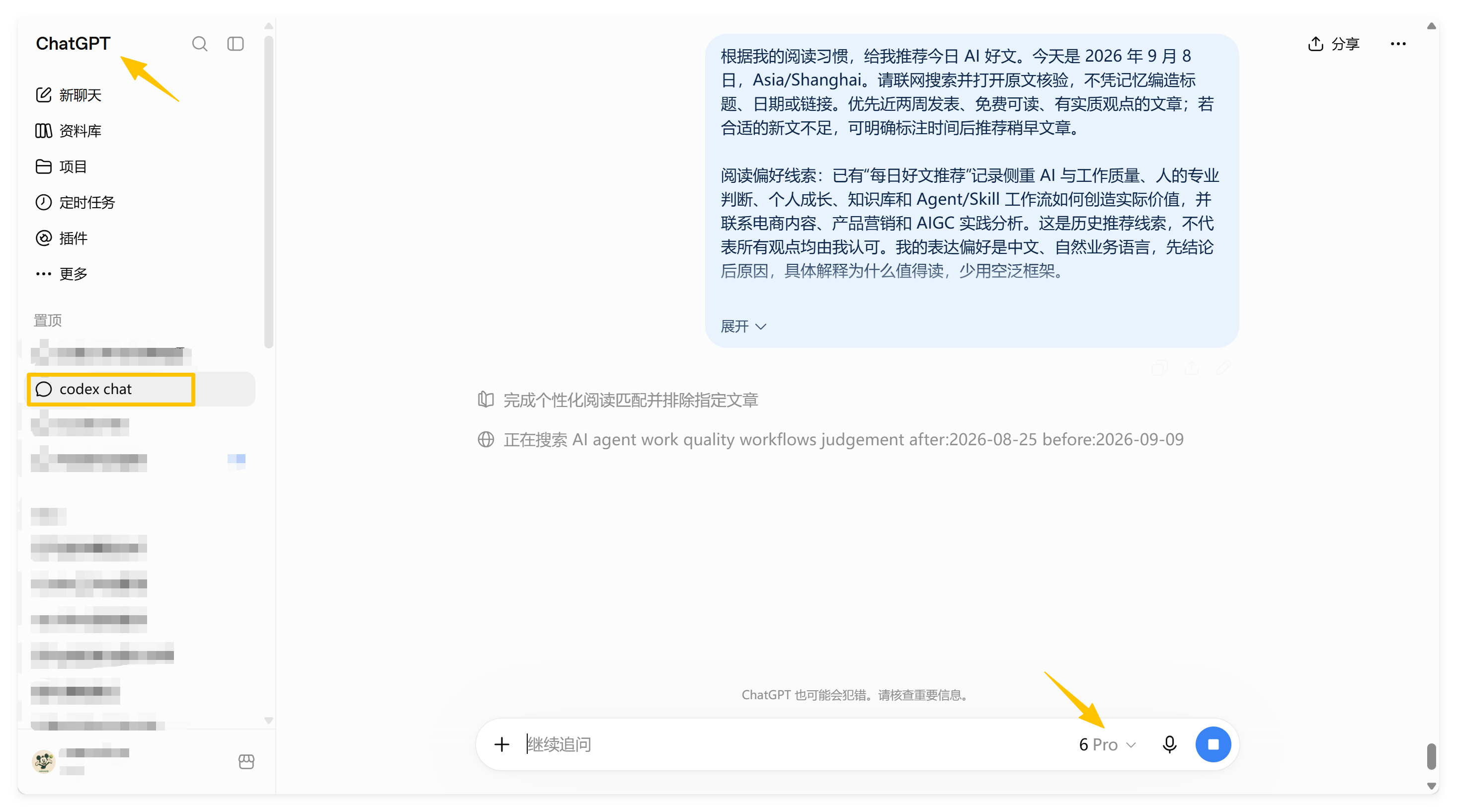Expand the 更多 more menu
Image resolution: width=1457 pixels, height=812 pixels.
coord(61,274)
